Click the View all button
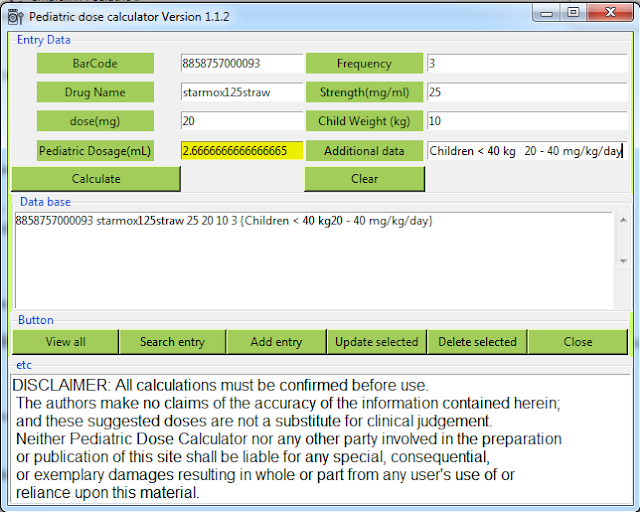640x512 pixels. 65,342
